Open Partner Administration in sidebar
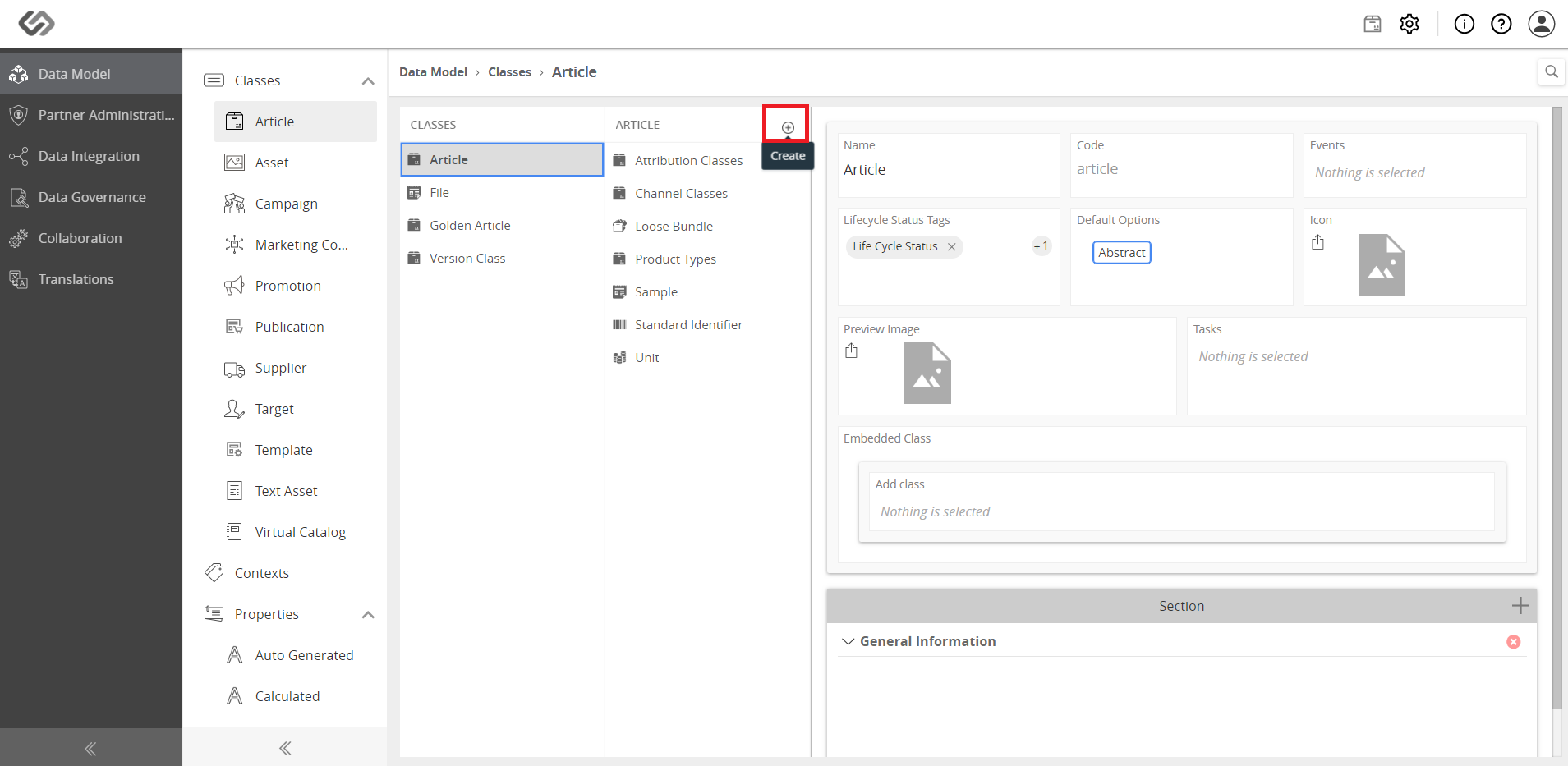The width and height of the screenshot is (1568, 766). click(91, 115)
